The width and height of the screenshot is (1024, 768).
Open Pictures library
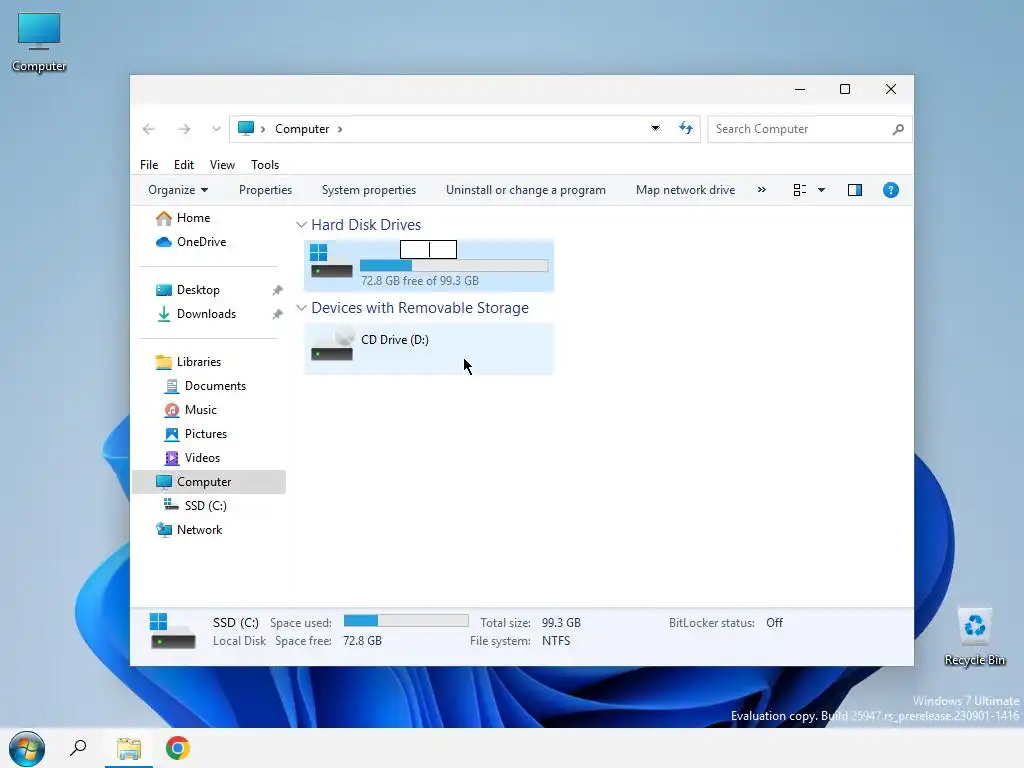(x=206, y=434)
